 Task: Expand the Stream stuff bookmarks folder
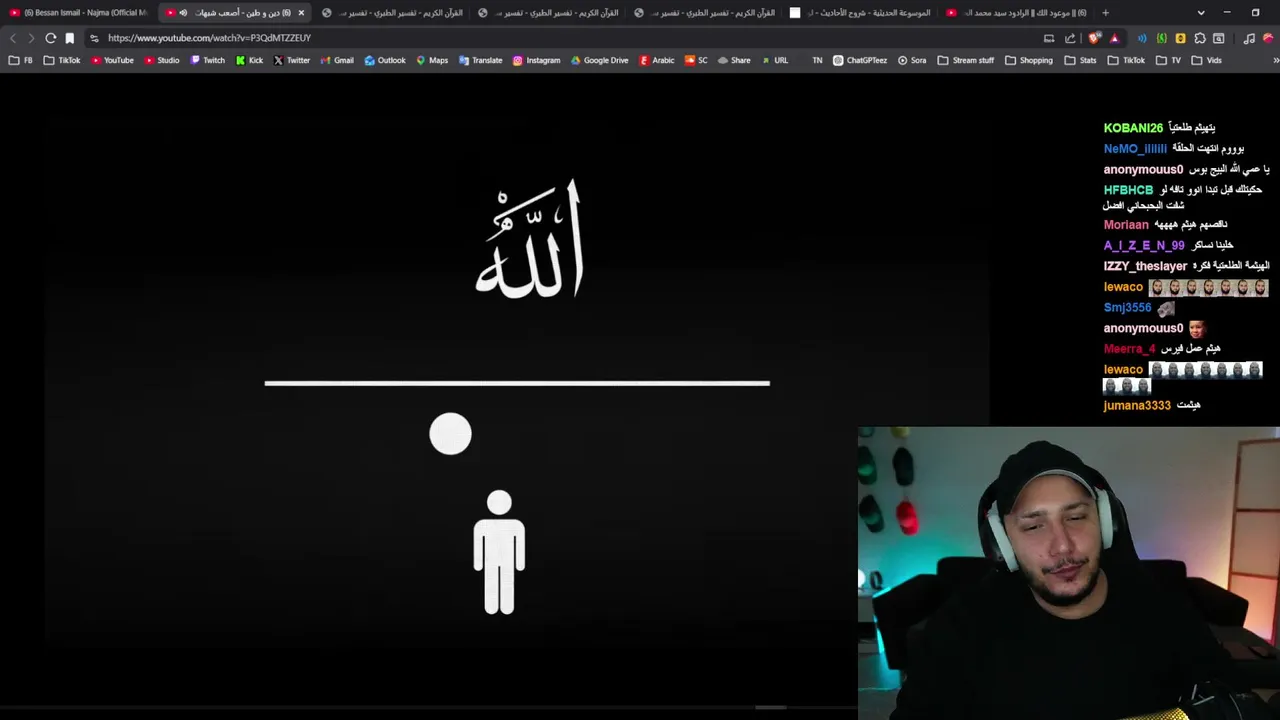click(965, 60)
